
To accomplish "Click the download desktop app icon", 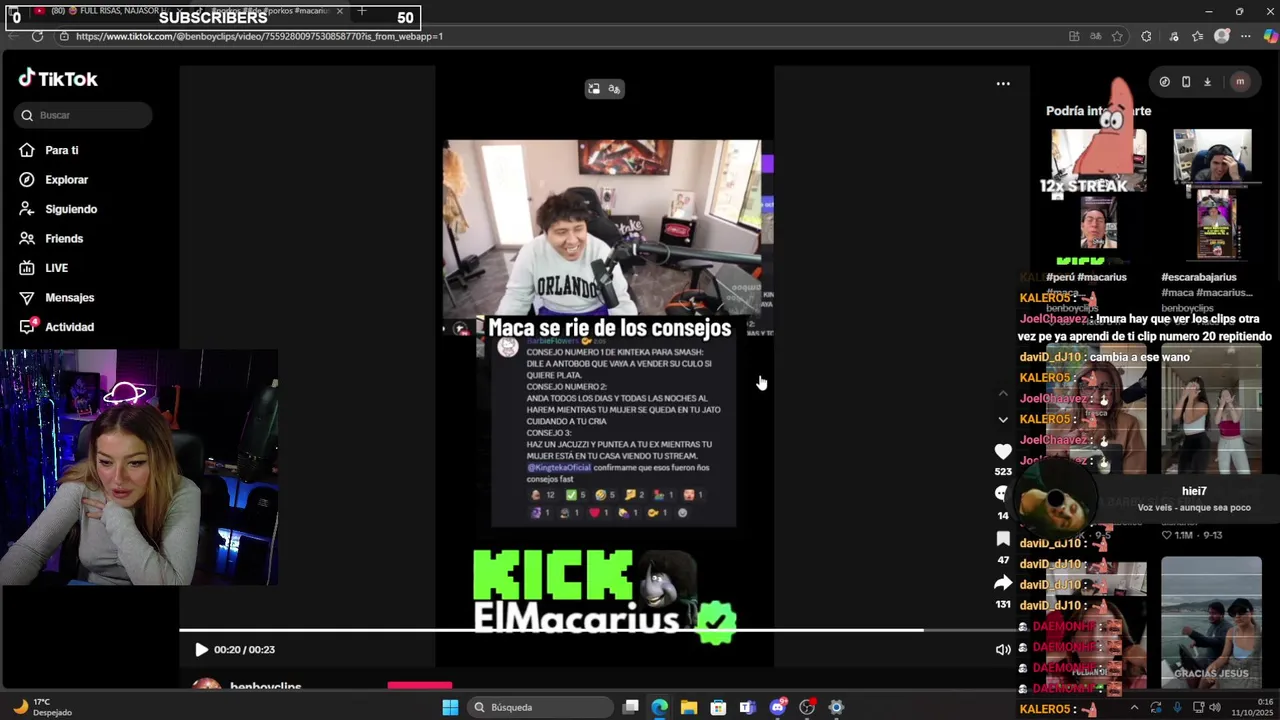I will pos(1207,82).
